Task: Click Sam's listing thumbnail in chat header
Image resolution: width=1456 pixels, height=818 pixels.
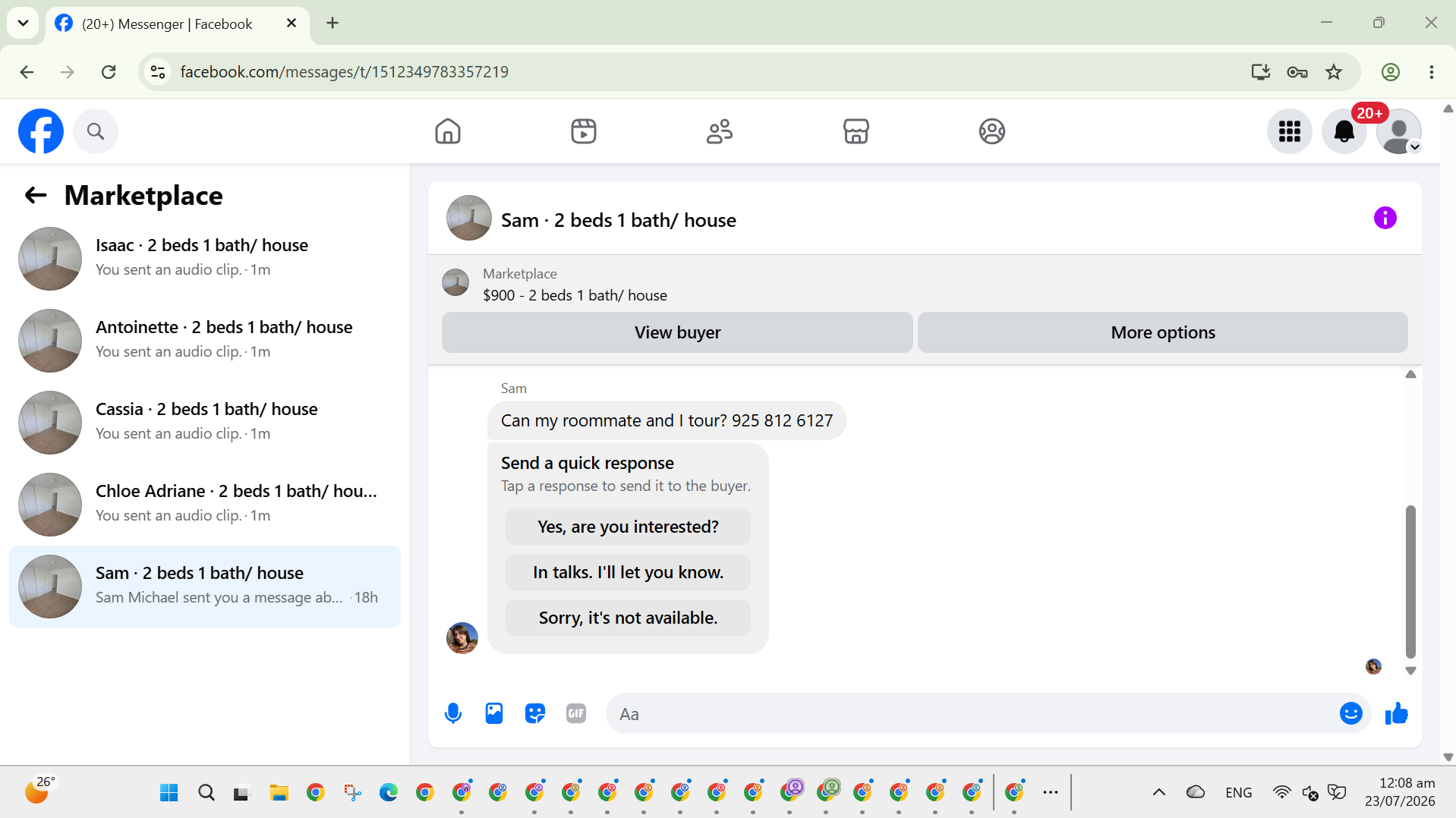Action: [x=469, y=219]
